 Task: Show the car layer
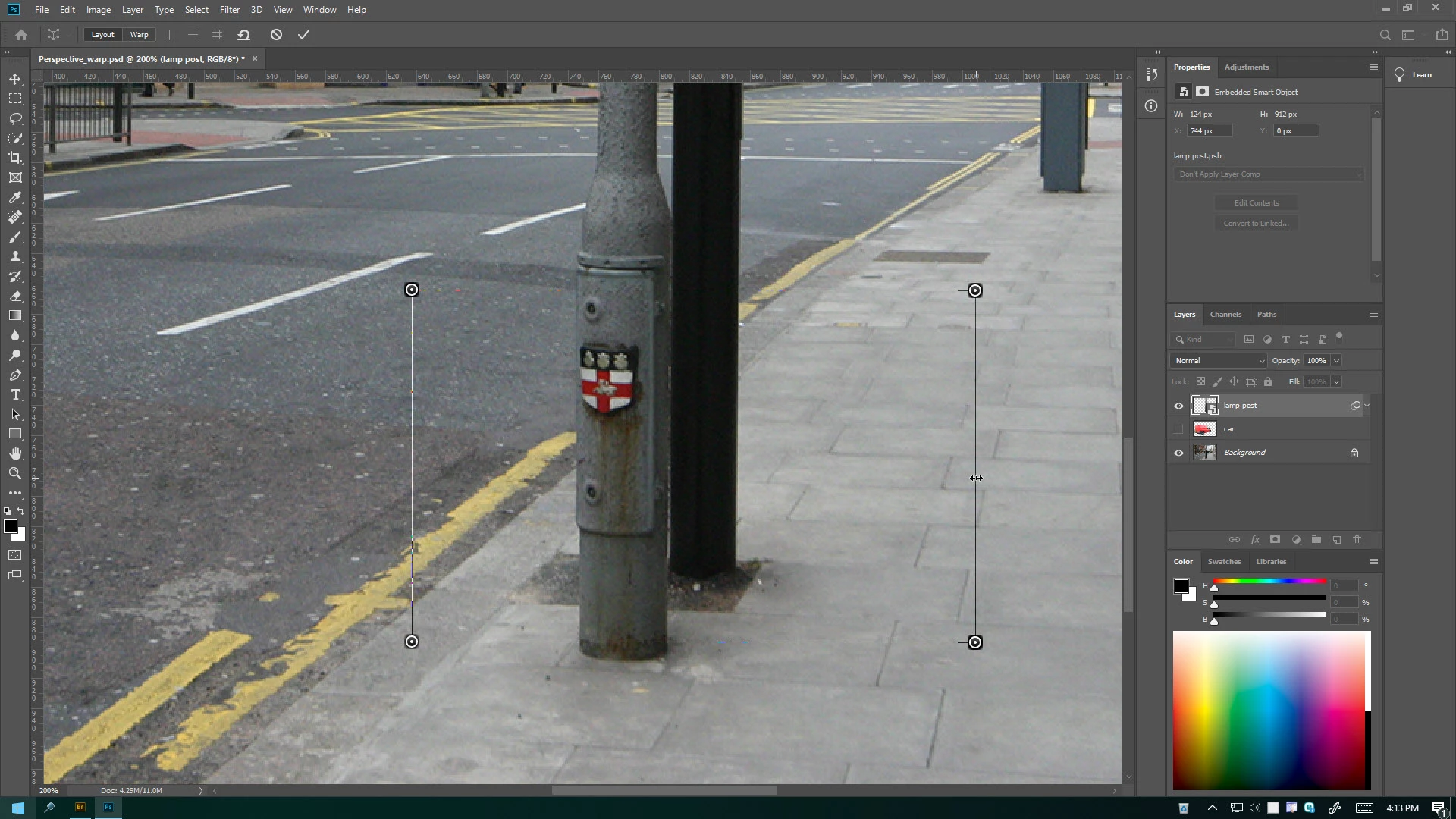(x=1178, y=429)
